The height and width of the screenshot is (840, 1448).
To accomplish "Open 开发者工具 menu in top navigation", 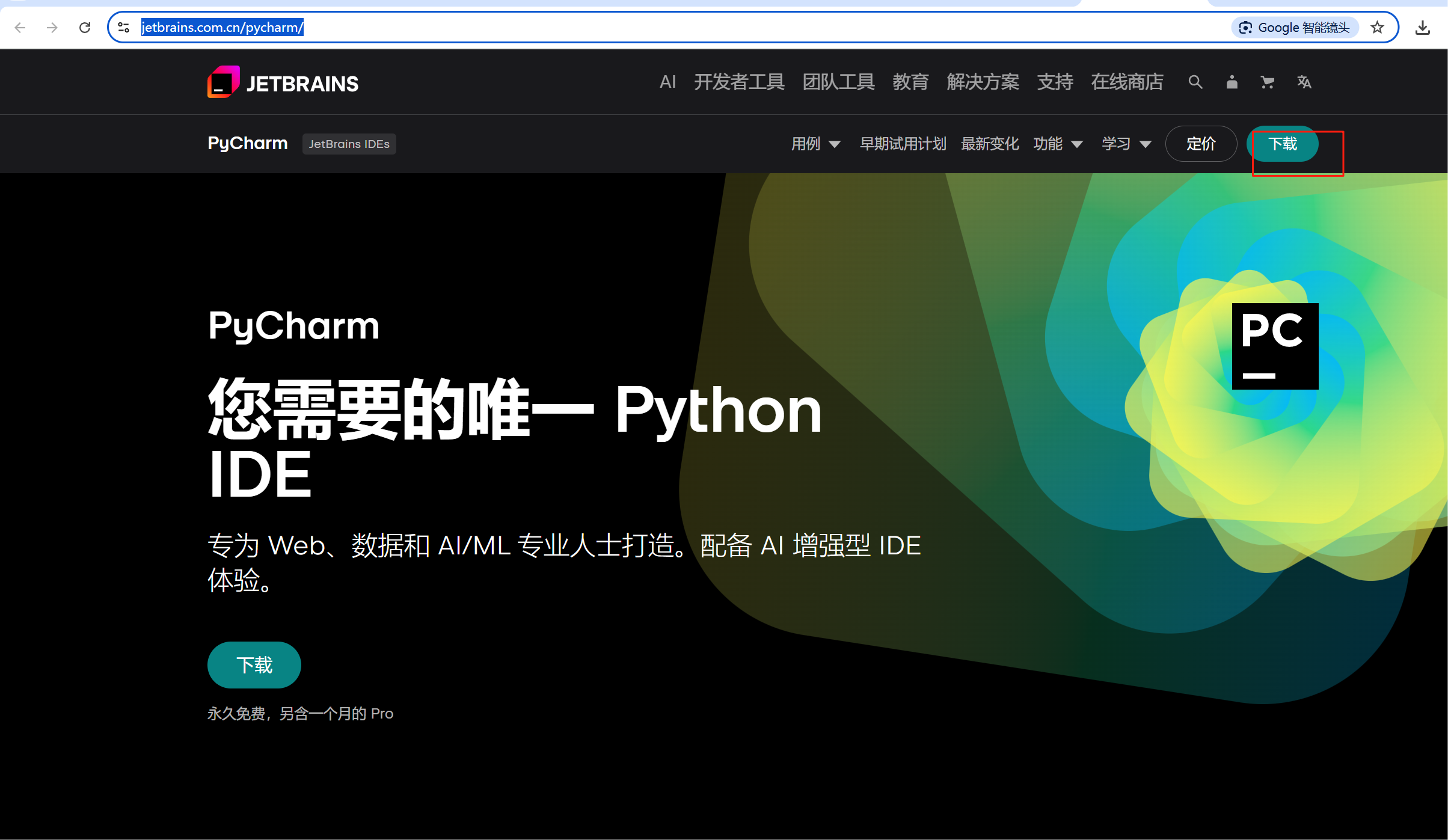I will click(x=739, y=82).
